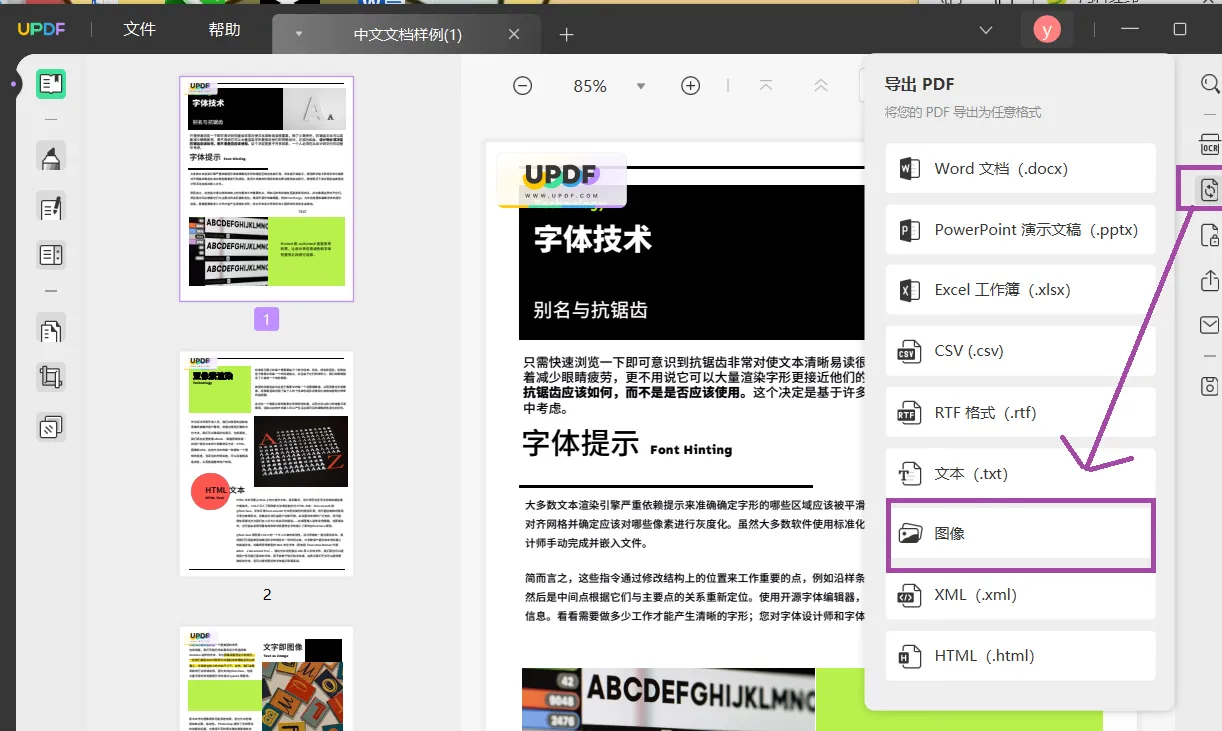Click the Search magnifier icon
This screenshot has height=731, width=1222.
[1210, 84]
